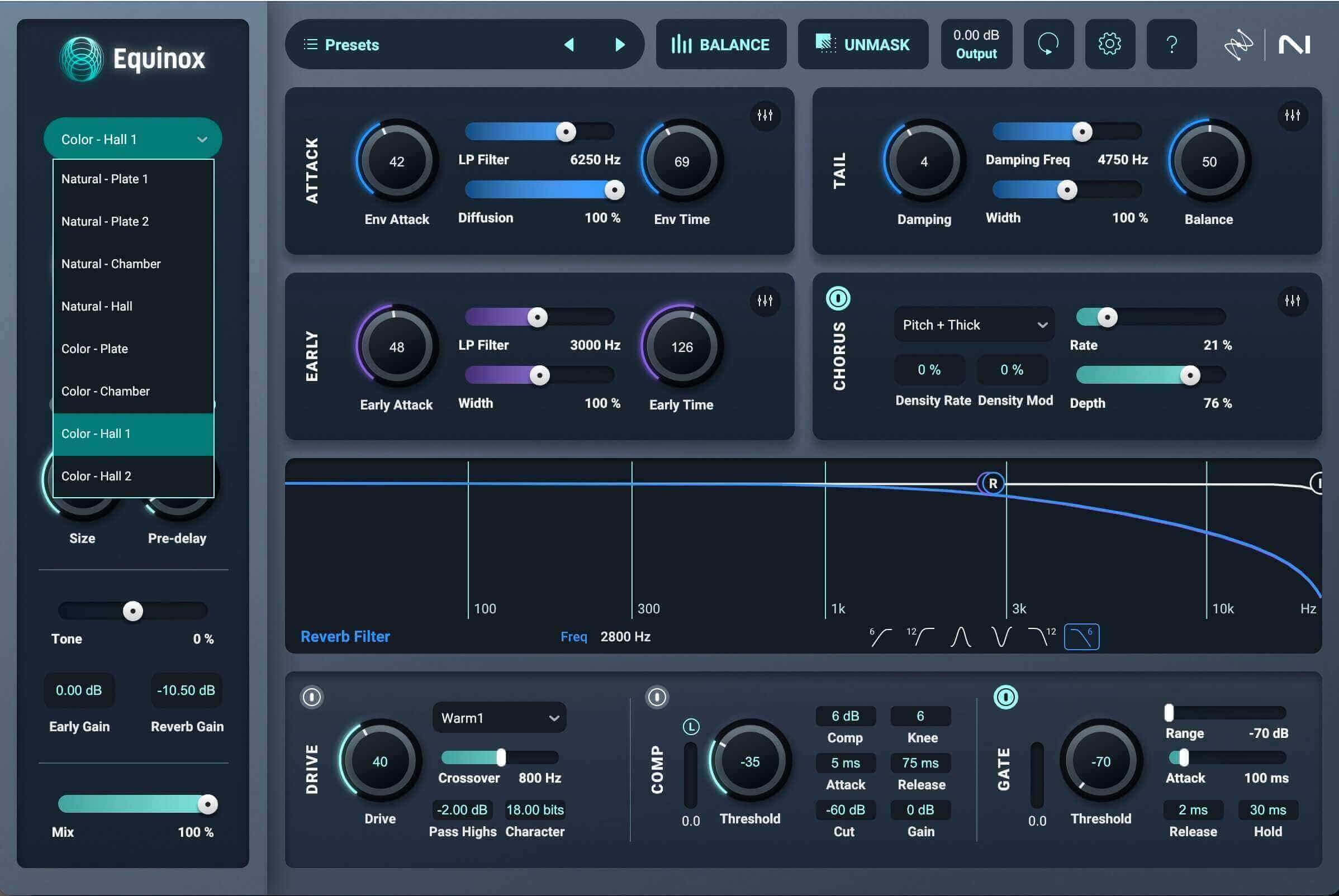Viewport: 1339px width, 896px height.
Task: Select the peak bell filter shape
Action: tap(961, 637)
